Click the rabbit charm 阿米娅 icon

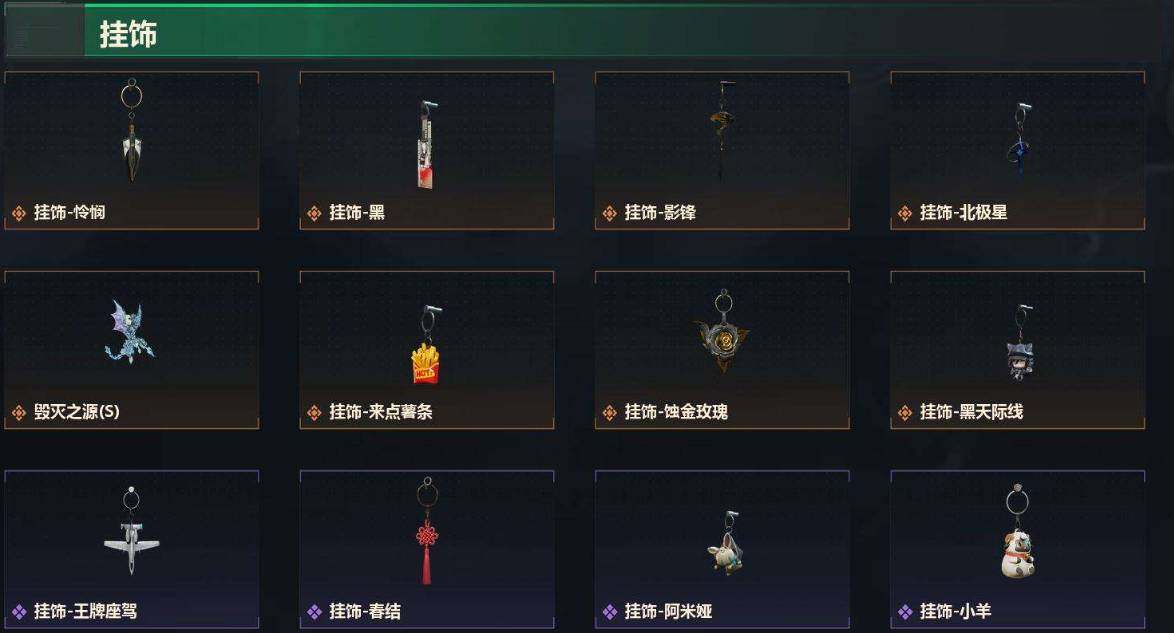tap(724, 544)
